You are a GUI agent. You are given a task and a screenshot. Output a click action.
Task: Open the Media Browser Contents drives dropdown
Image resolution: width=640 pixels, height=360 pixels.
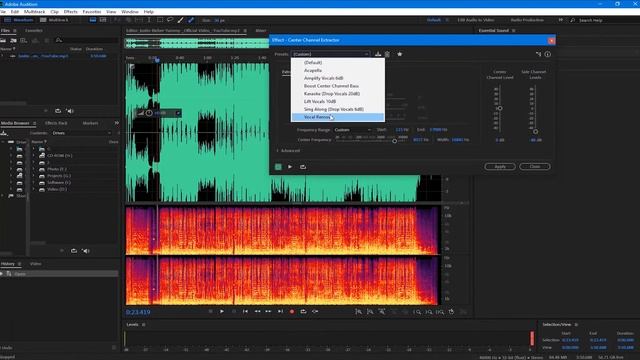[82, 133]
